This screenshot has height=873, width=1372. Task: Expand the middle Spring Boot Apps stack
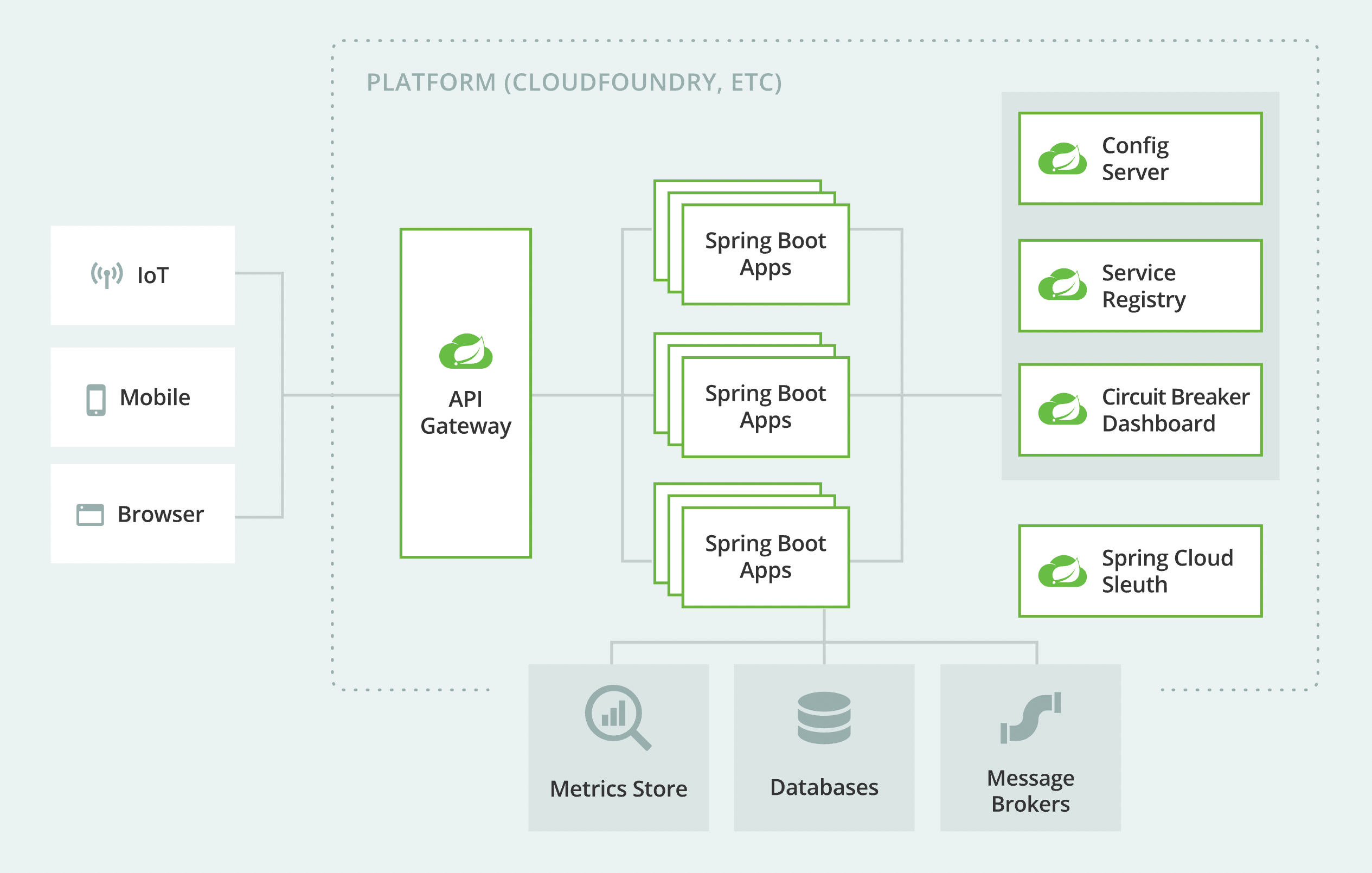[765, 407]
